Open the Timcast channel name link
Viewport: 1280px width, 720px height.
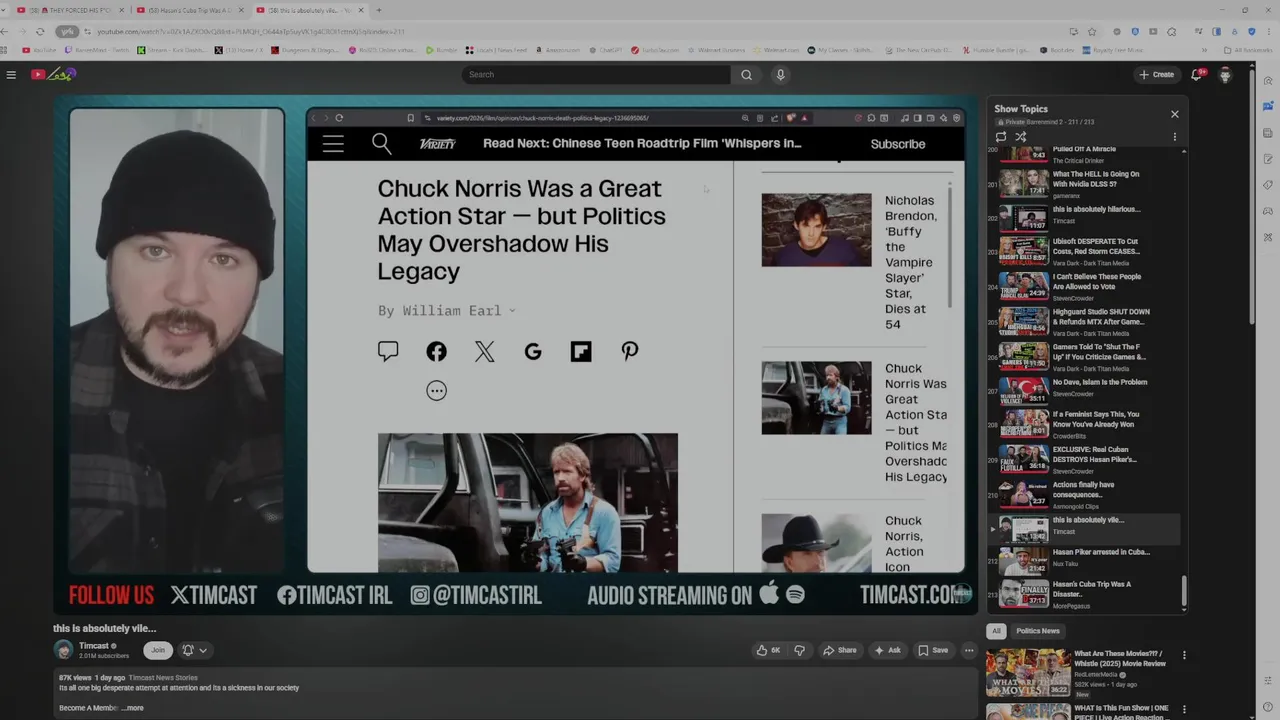(93, 646)
